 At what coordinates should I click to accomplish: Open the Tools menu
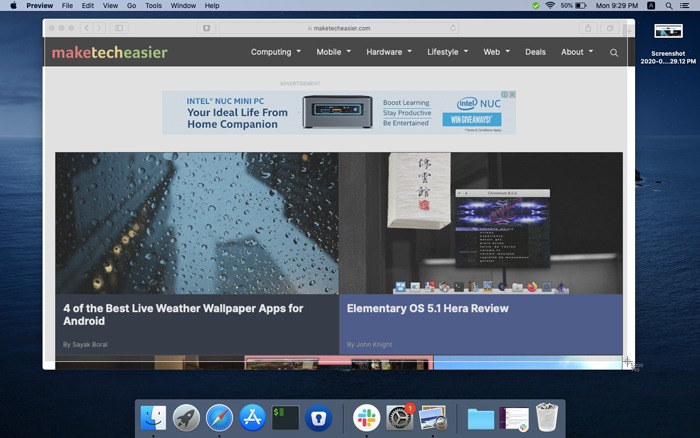click(153, 5)
